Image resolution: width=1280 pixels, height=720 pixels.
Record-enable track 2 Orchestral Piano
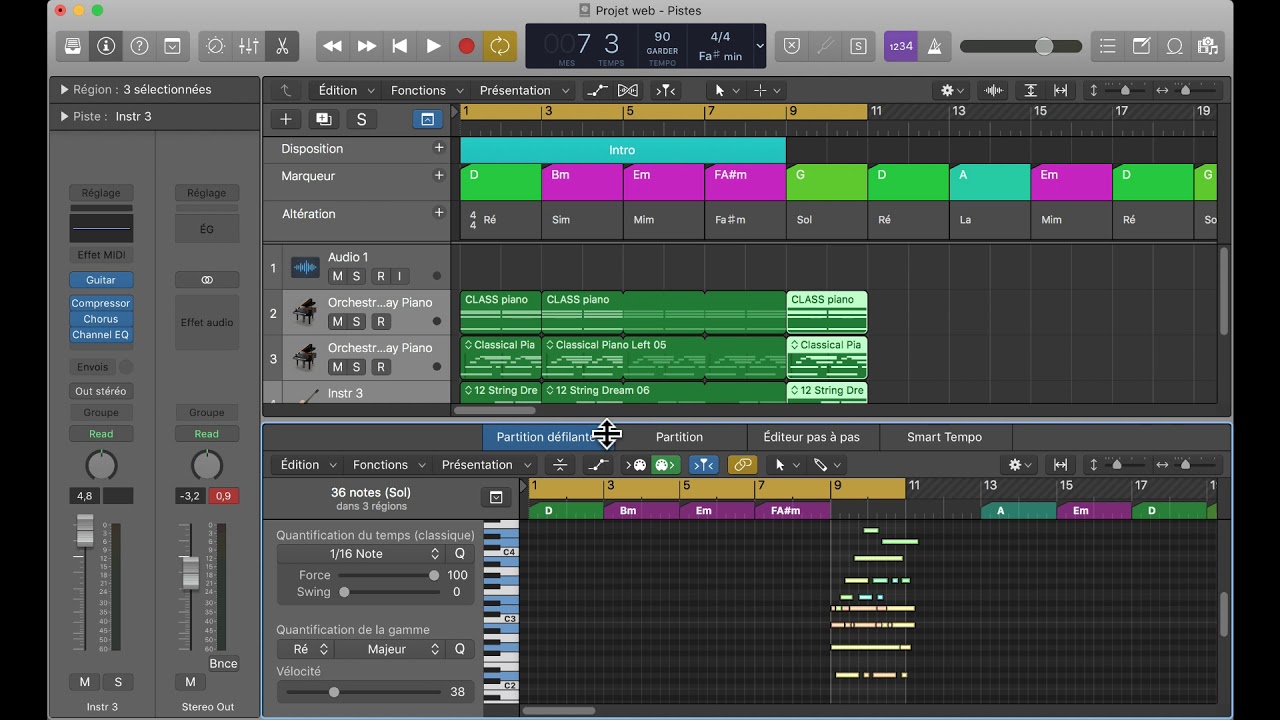(x=380, y=322)
